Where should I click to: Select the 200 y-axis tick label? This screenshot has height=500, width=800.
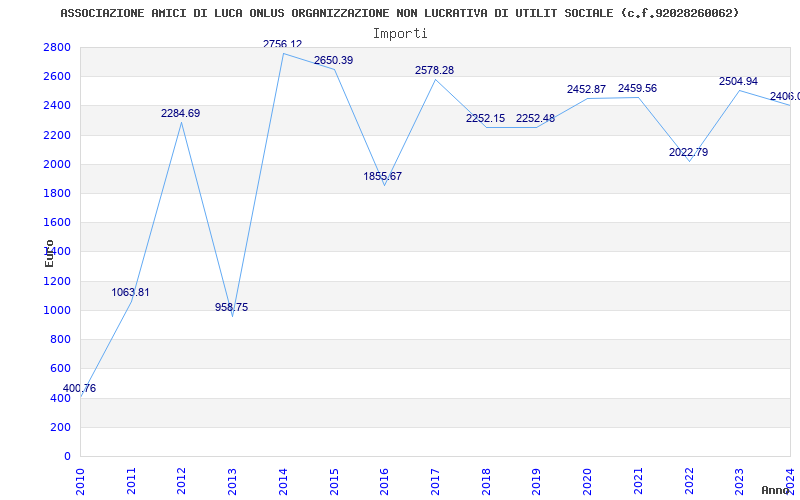pos(60,427)
